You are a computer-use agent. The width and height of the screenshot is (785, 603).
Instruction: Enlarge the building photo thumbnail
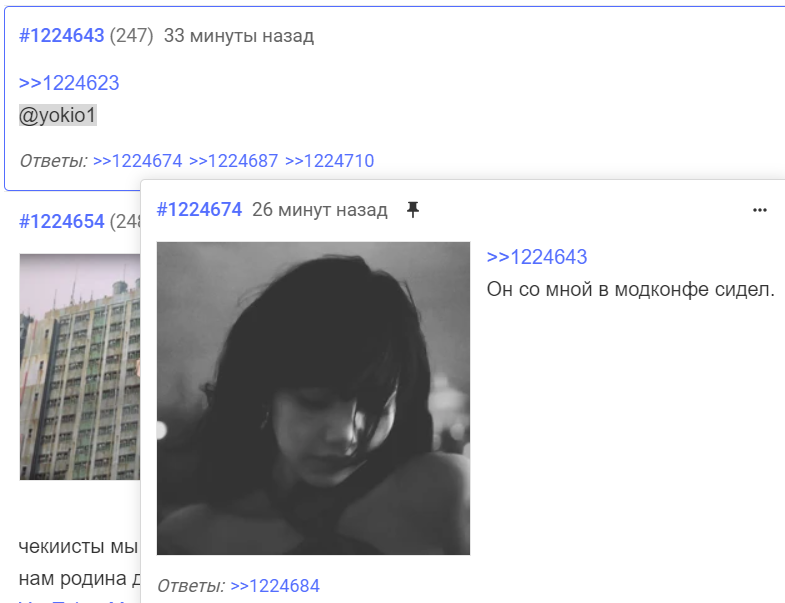(x=80, y=367)
